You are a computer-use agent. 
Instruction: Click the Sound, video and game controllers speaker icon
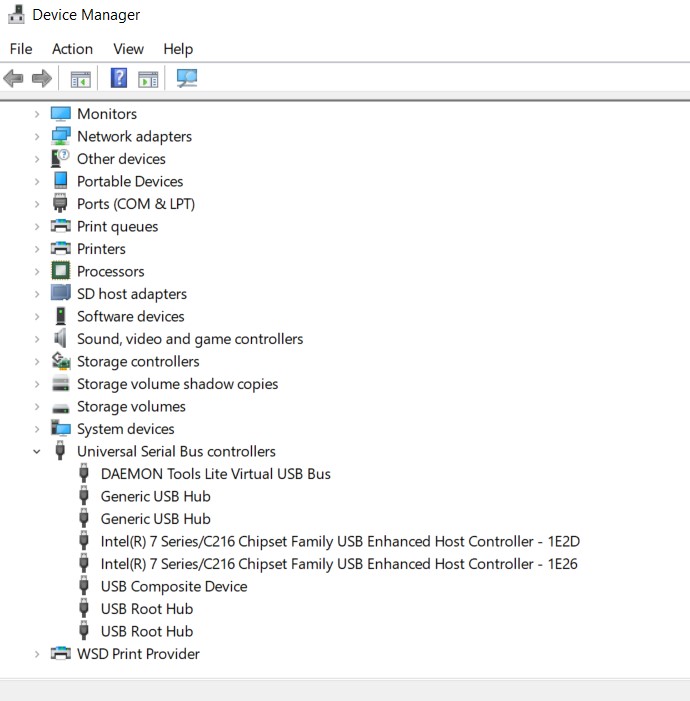60,338
